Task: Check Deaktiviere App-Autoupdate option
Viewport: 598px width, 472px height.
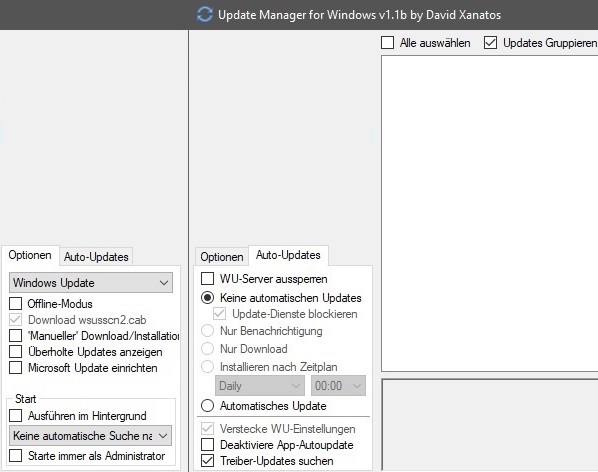Action: (207, 445)
